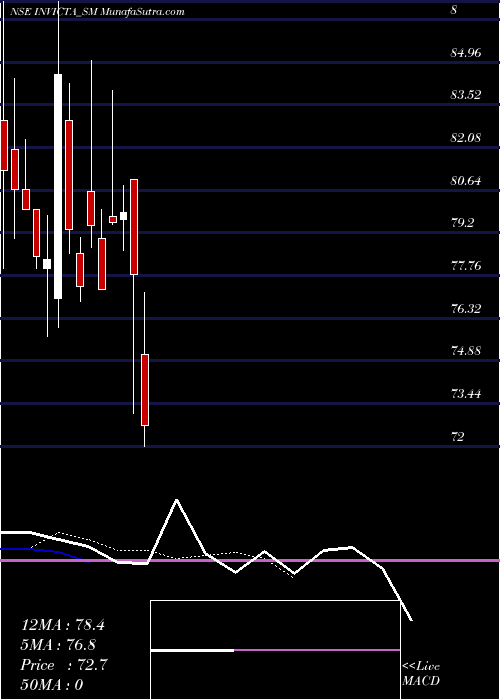Click the 77.76 price axis label
The image size is (500, 700).
coord(466,266)
